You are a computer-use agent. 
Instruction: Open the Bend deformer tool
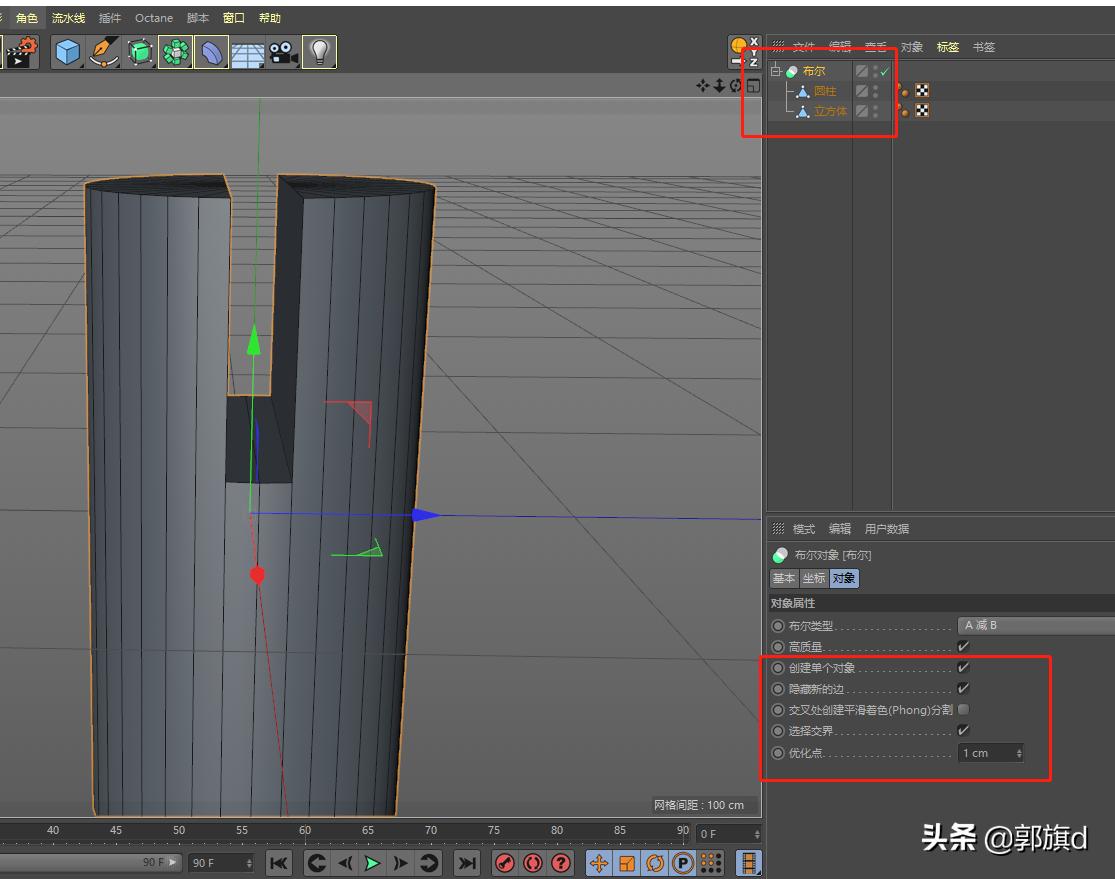click(x=211, y=53)
